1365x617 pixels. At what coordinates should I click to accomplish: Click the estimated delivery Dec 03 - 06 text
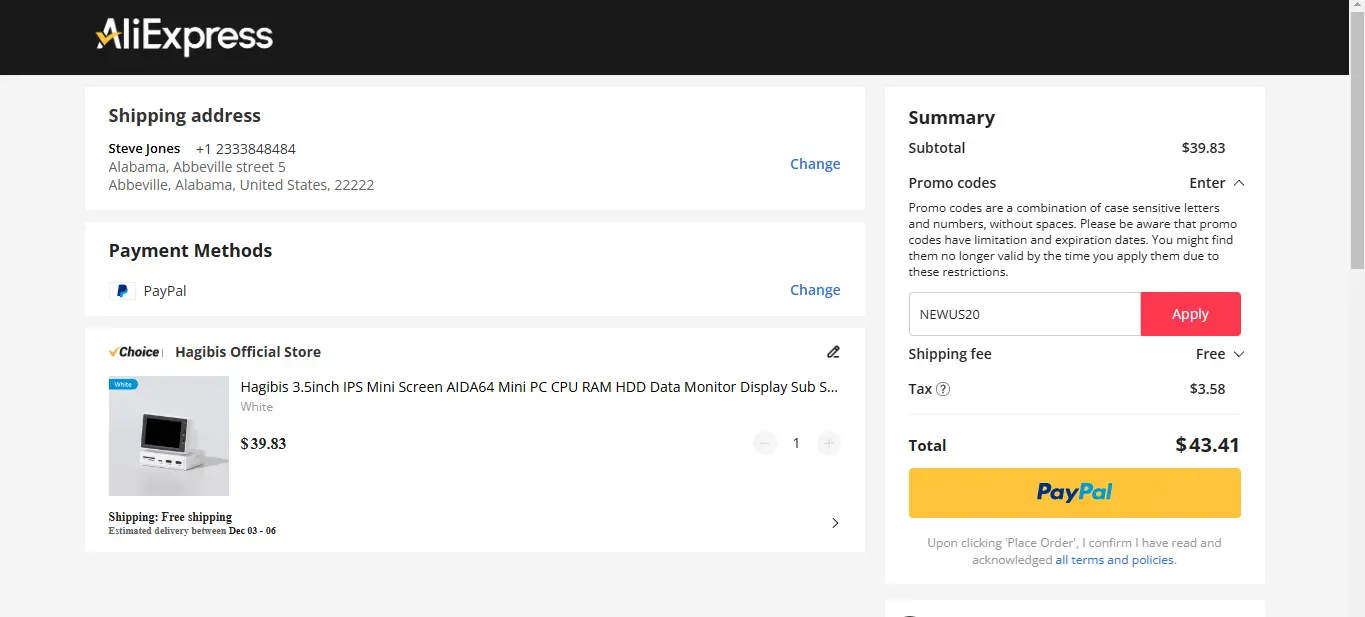pyautogui.click(x=252, y=531)
